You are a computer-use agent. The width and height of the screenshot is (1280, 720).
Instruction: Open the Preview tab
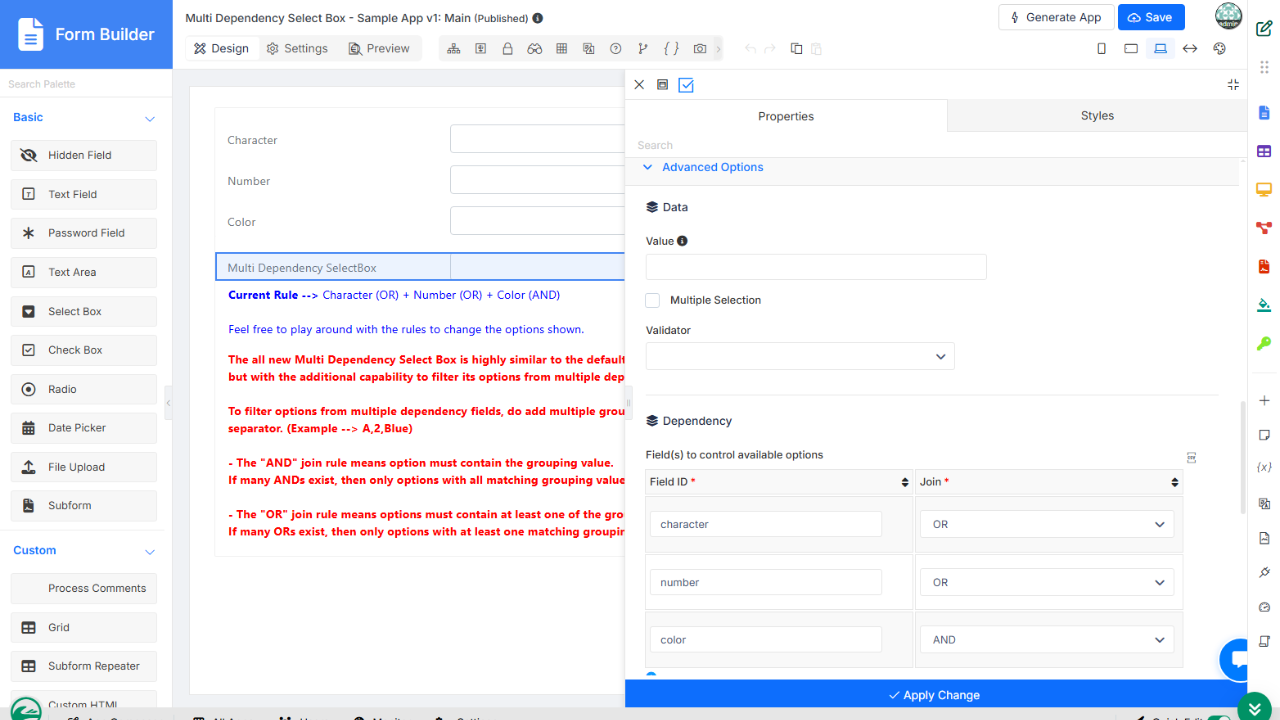[379, 48]
